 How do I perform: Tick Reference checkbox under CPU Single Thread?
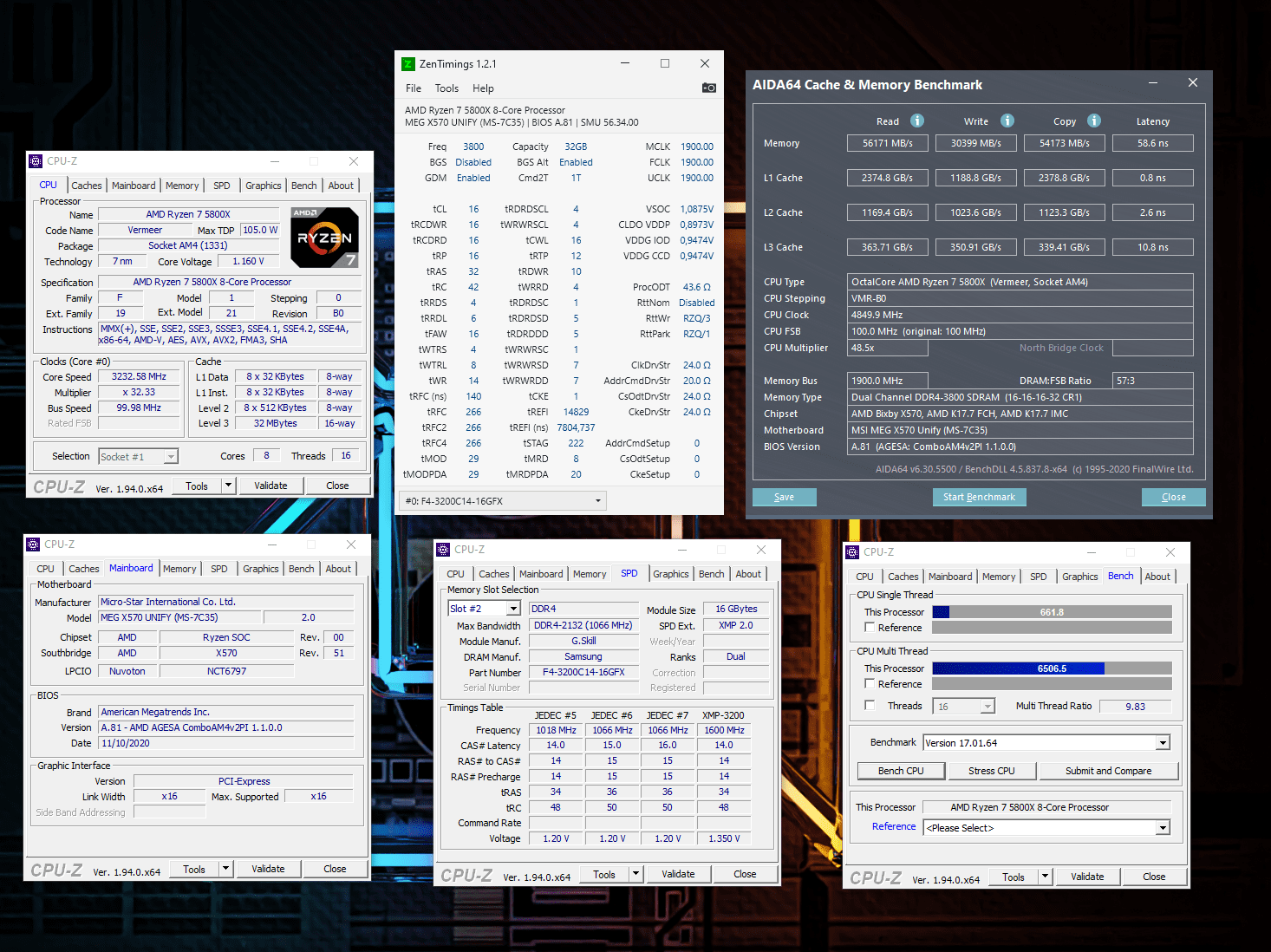(x=870, y=627)
